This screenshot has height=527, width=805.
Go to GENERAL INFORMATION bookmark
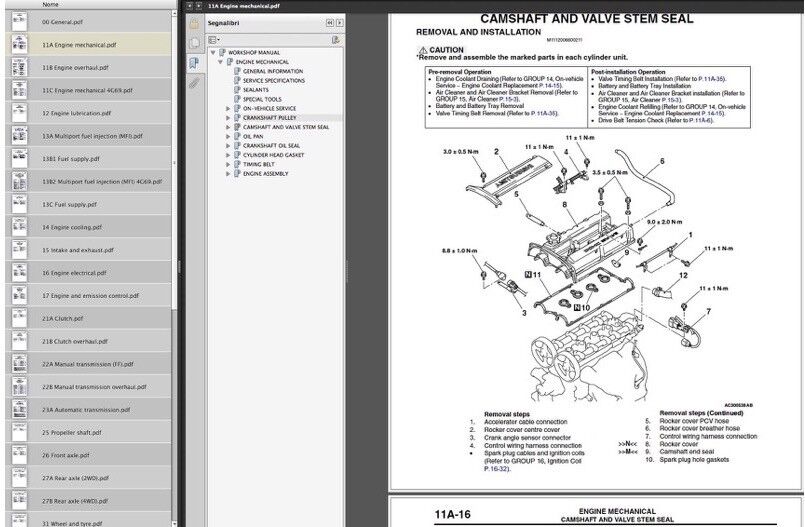pyautogui.click(x=273, y=71)
